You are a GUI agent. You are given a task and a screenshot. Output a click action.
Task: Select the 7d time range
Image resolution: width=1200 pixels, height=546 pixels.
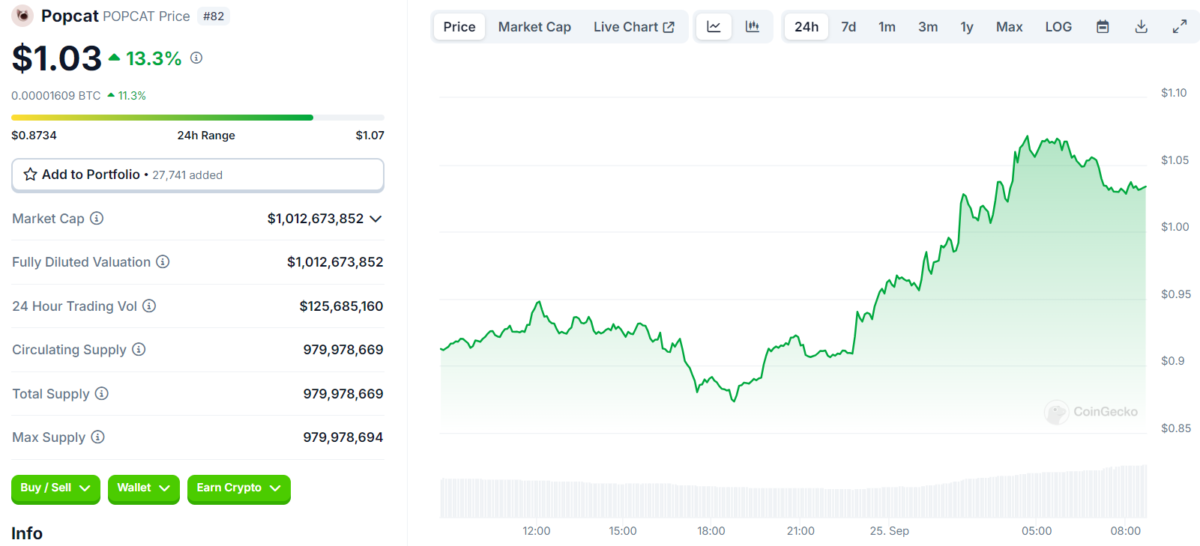pos(848,27)
